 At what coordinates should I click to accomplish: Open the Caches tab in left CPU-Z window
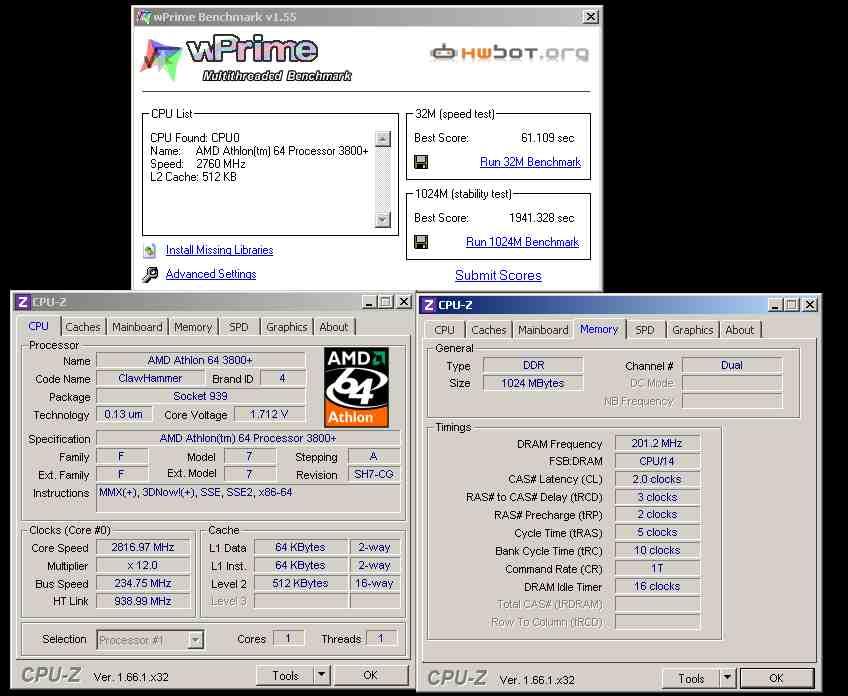83,327
